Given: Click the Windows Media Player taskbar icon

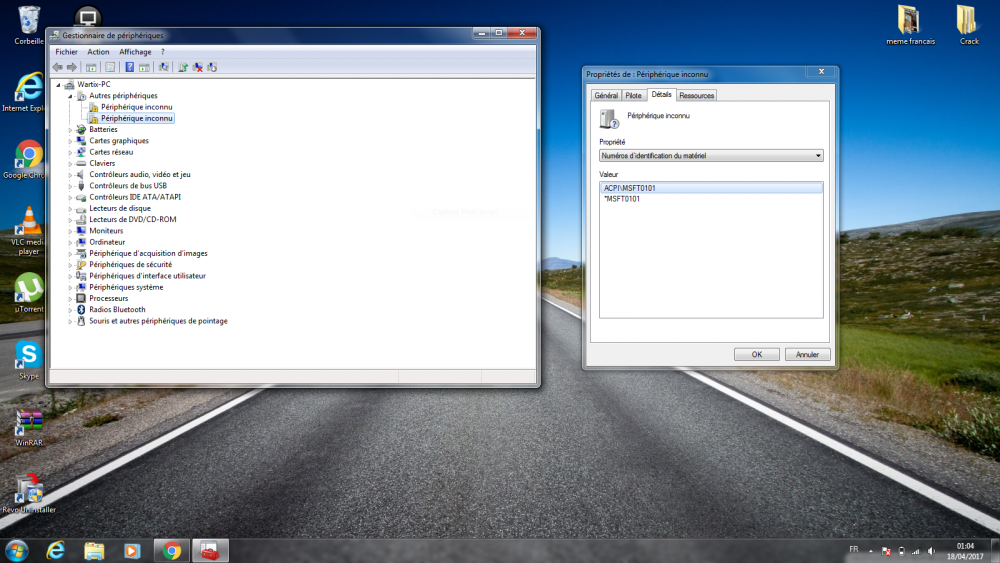Looking at the screenshot, I should pos(132,550).
